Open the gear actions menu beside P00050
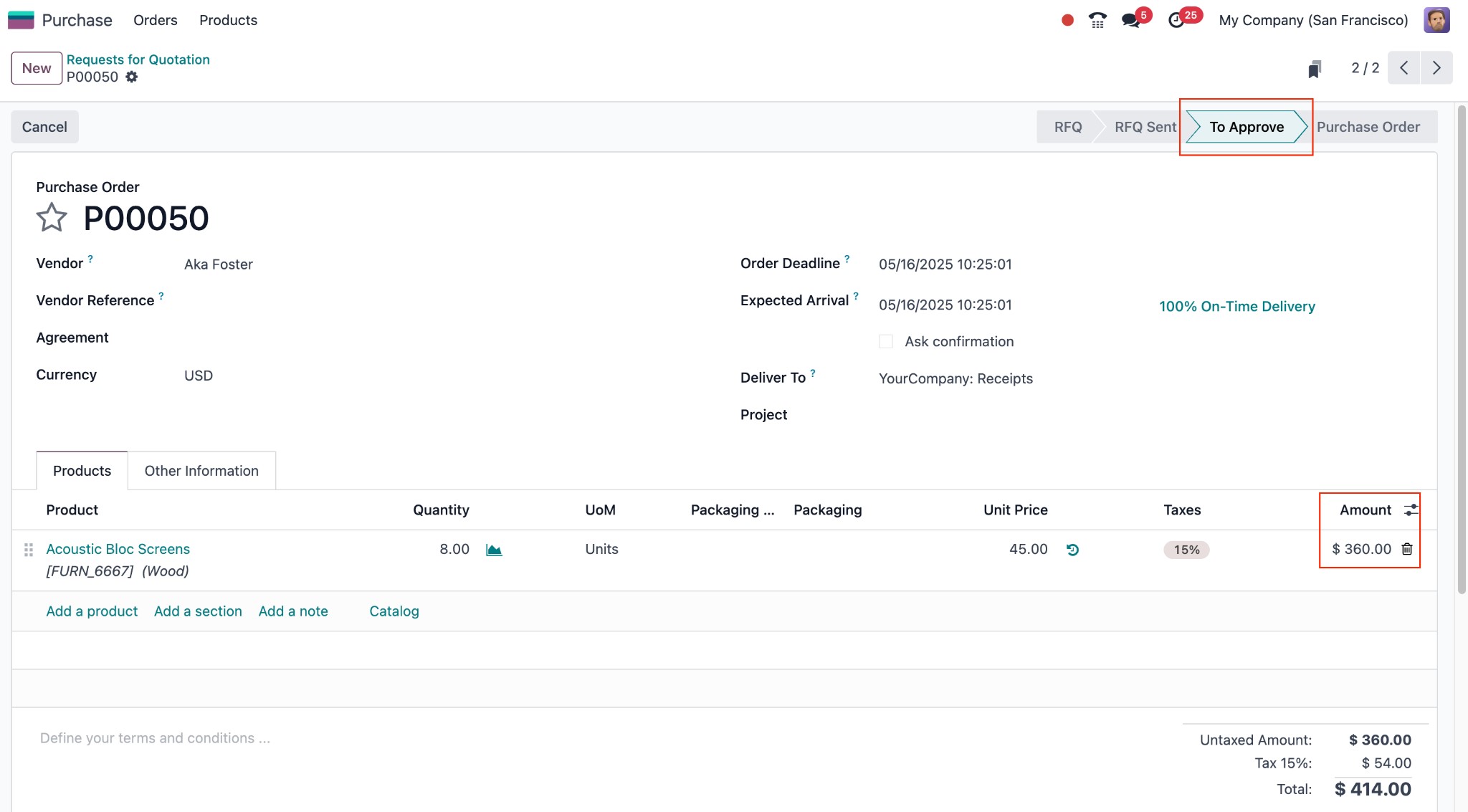Viewport: 1468px width, 812px height. pyautogui.click(x=132, y=77)
